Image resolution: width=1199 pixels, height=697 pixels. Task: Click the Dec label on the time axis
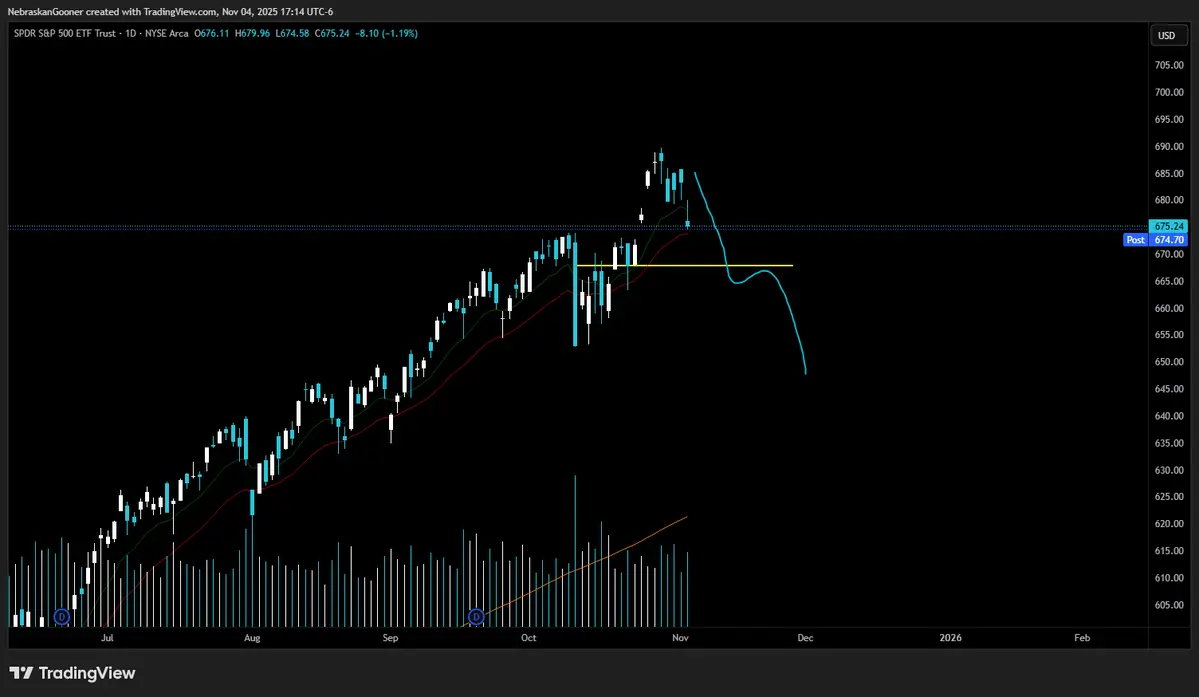(805, 637)
